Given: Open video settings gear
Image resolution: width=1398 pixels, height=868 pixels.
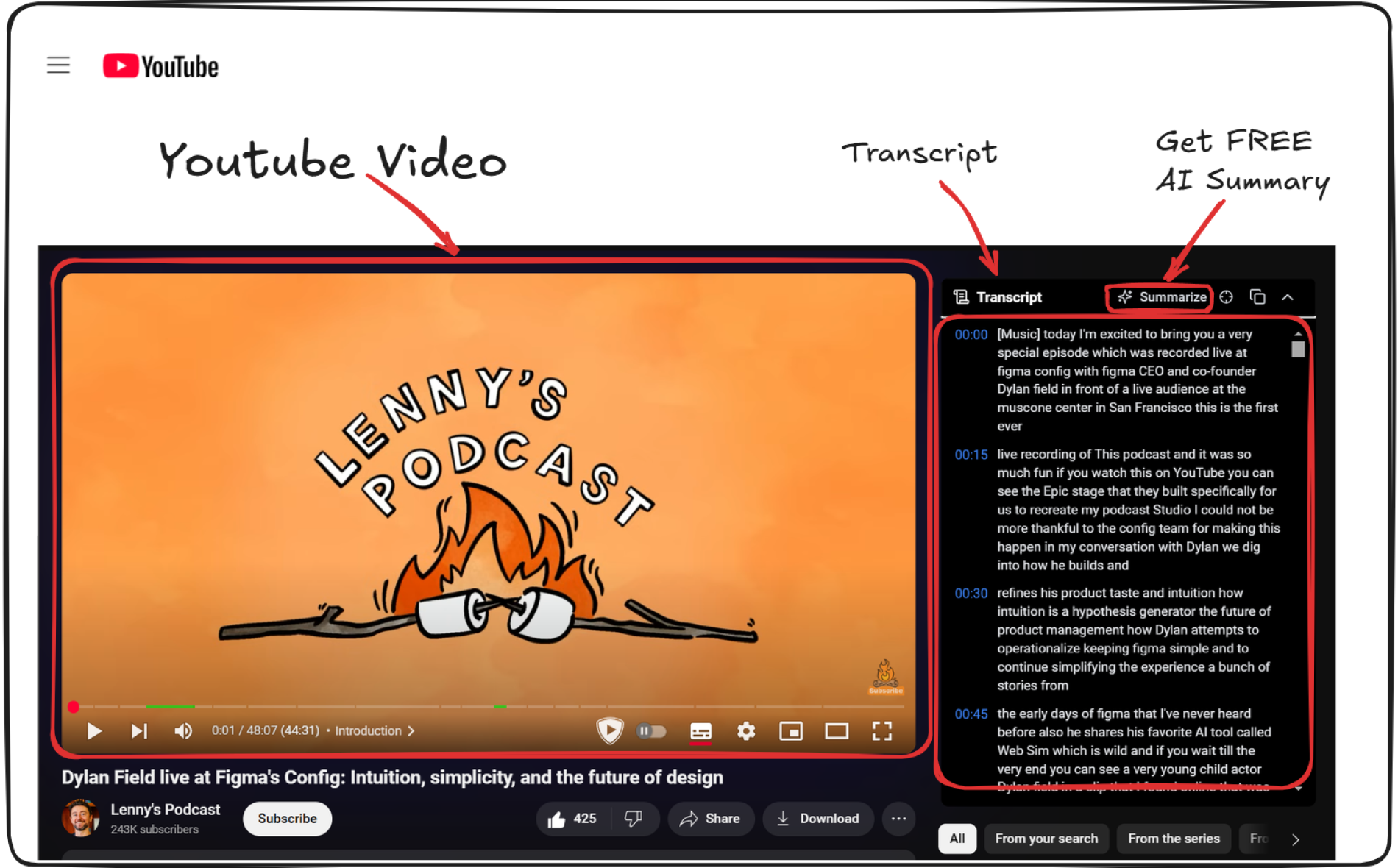Looking at the screenshot, I should (x=746, y=730).
